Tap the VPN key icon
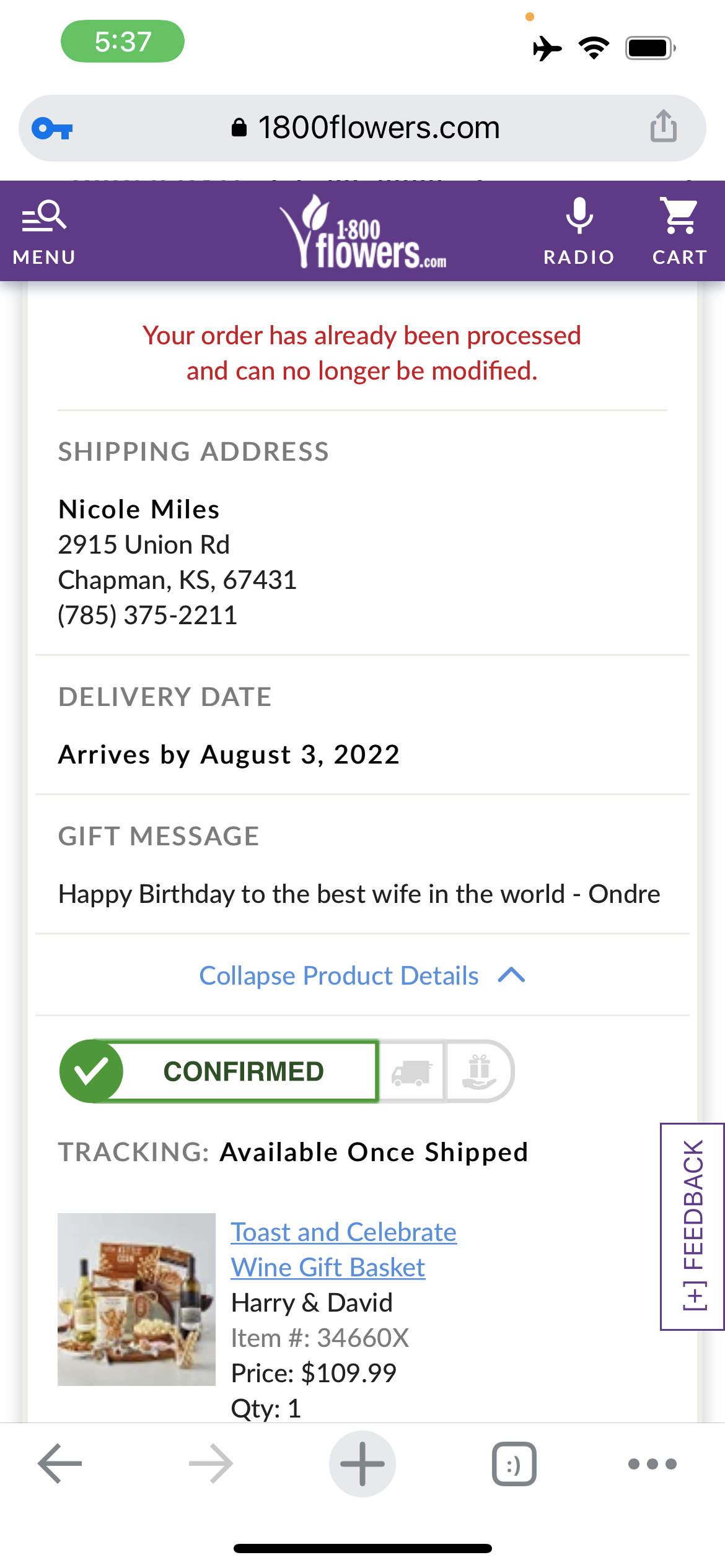Viewport: 725px width, 1568px height. (53, 129)
